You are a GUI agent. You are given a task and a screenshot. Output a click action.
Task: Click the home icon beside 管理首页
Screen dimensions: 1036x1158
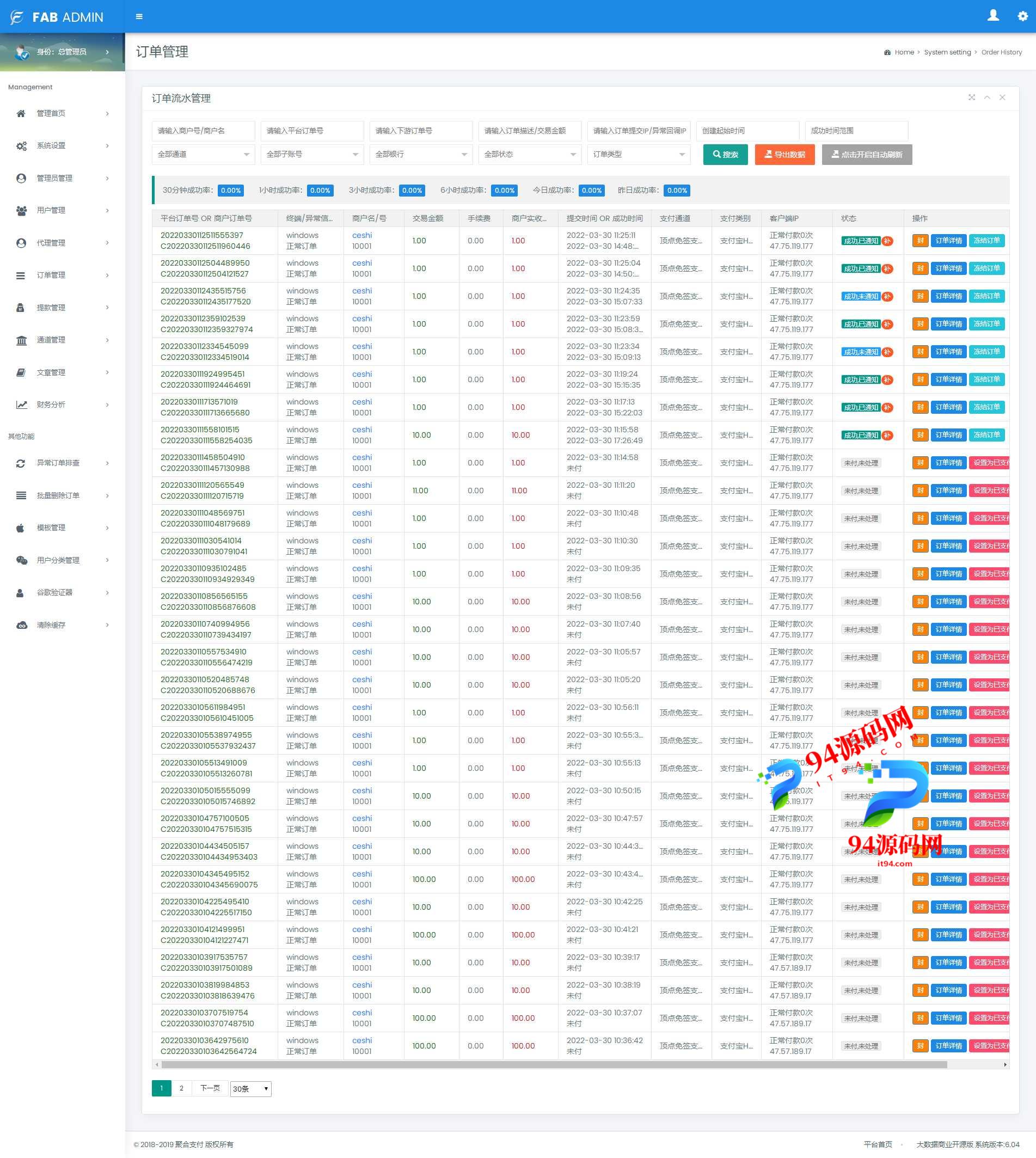21,113
